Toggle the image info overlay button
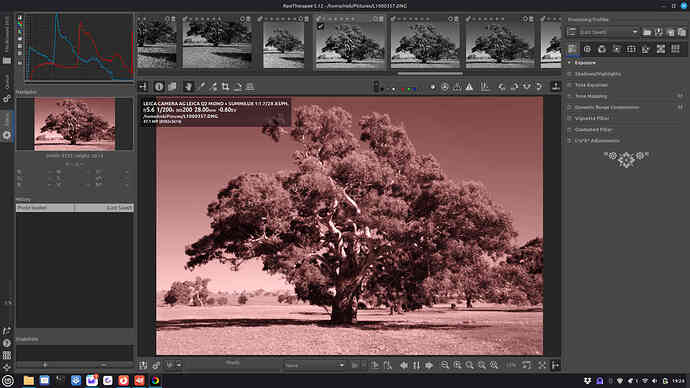 coord(159,87)
